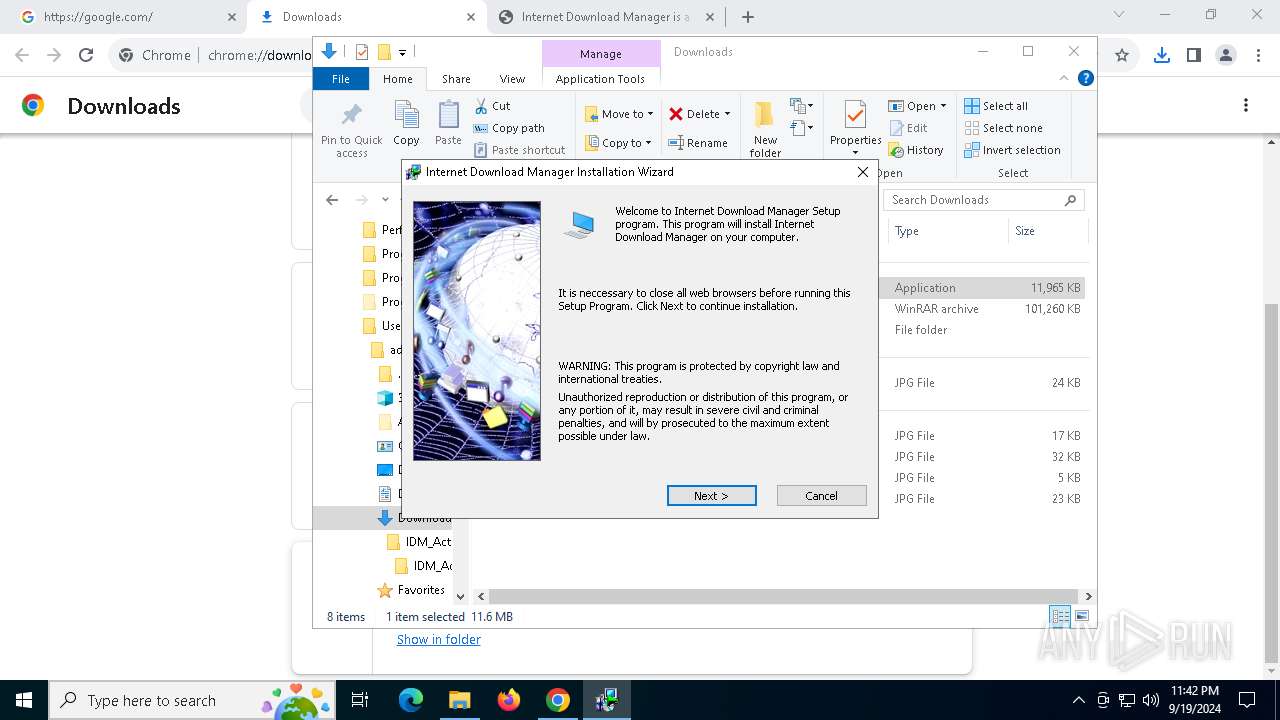Open recent locations dropdown in Explorer
The image size is (1280, 720).
385,200
